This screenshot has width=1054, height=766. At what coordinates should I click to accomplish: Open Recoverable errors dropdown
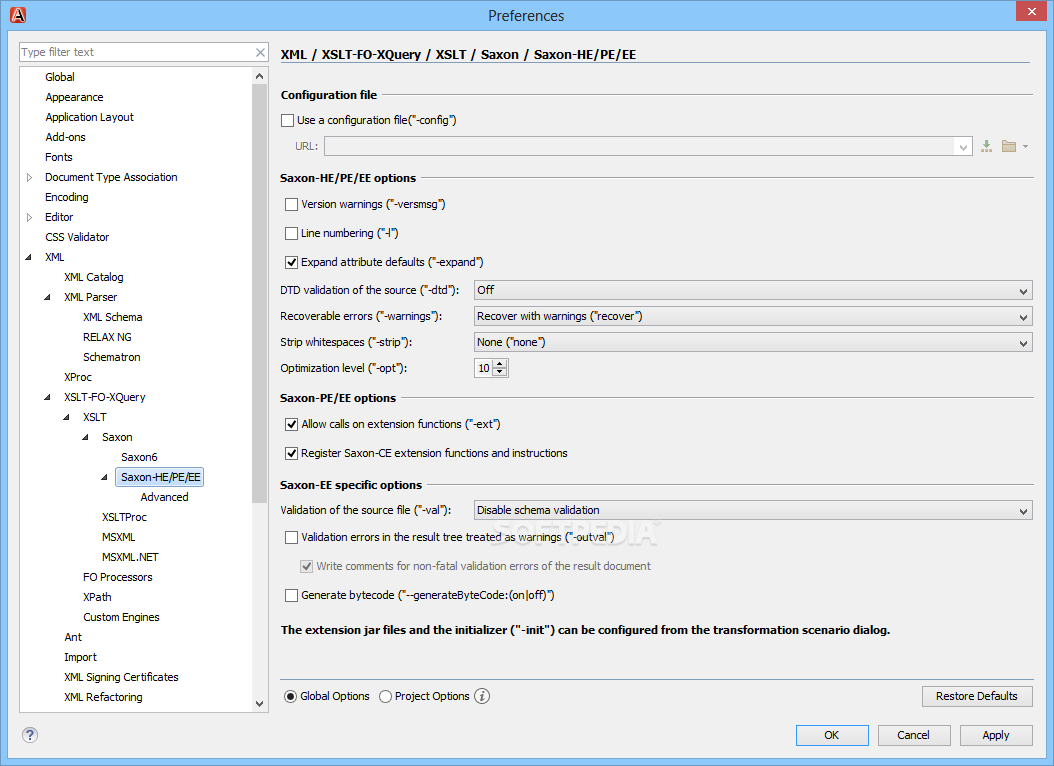(753, 316)
